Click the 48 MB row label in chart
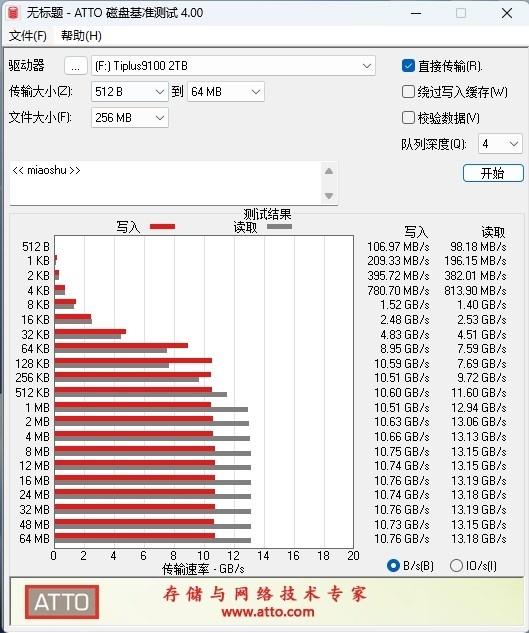 34,524
